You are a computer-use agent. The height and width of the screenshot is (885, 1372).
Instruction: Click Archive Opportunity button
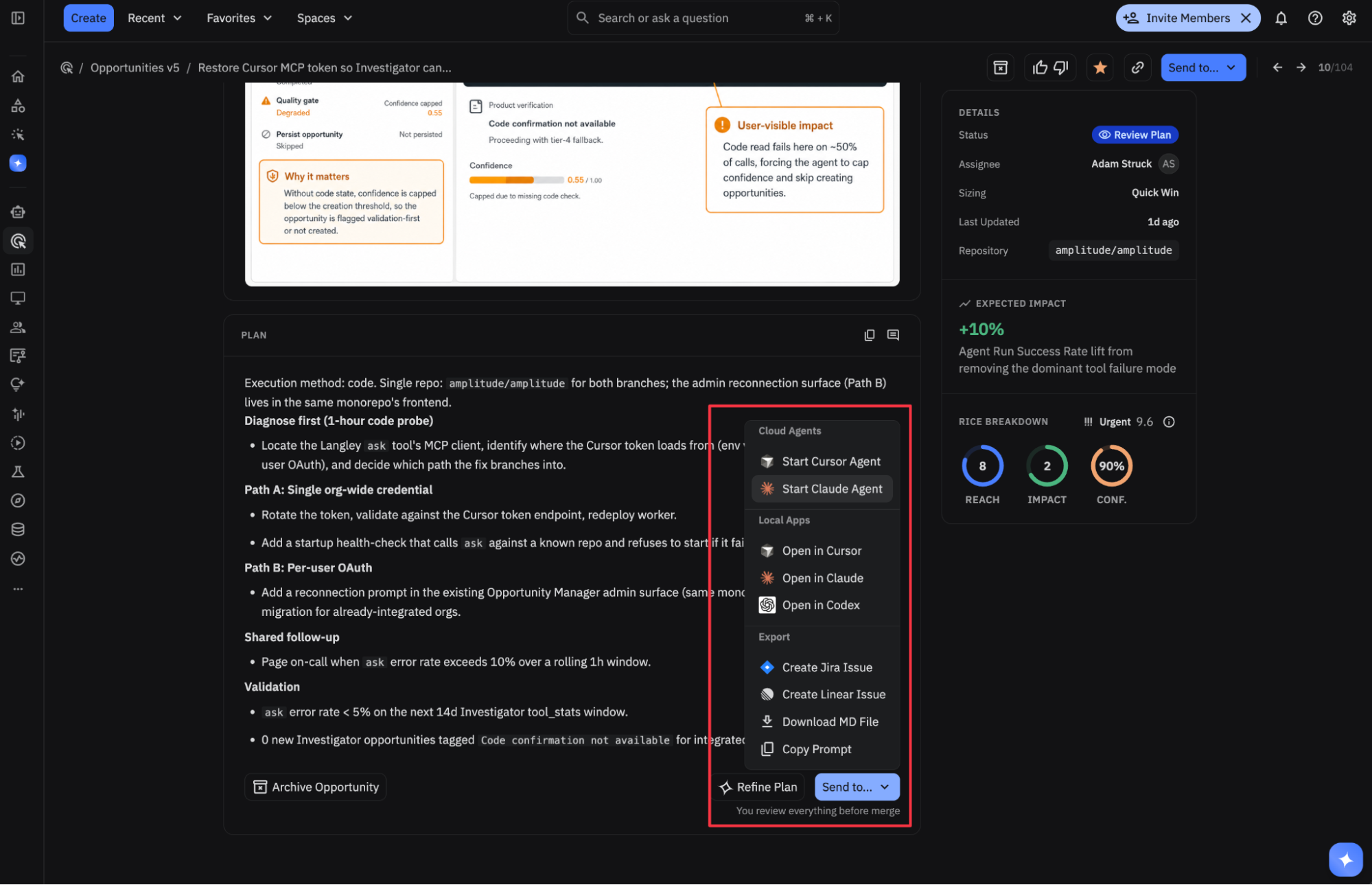316,787
